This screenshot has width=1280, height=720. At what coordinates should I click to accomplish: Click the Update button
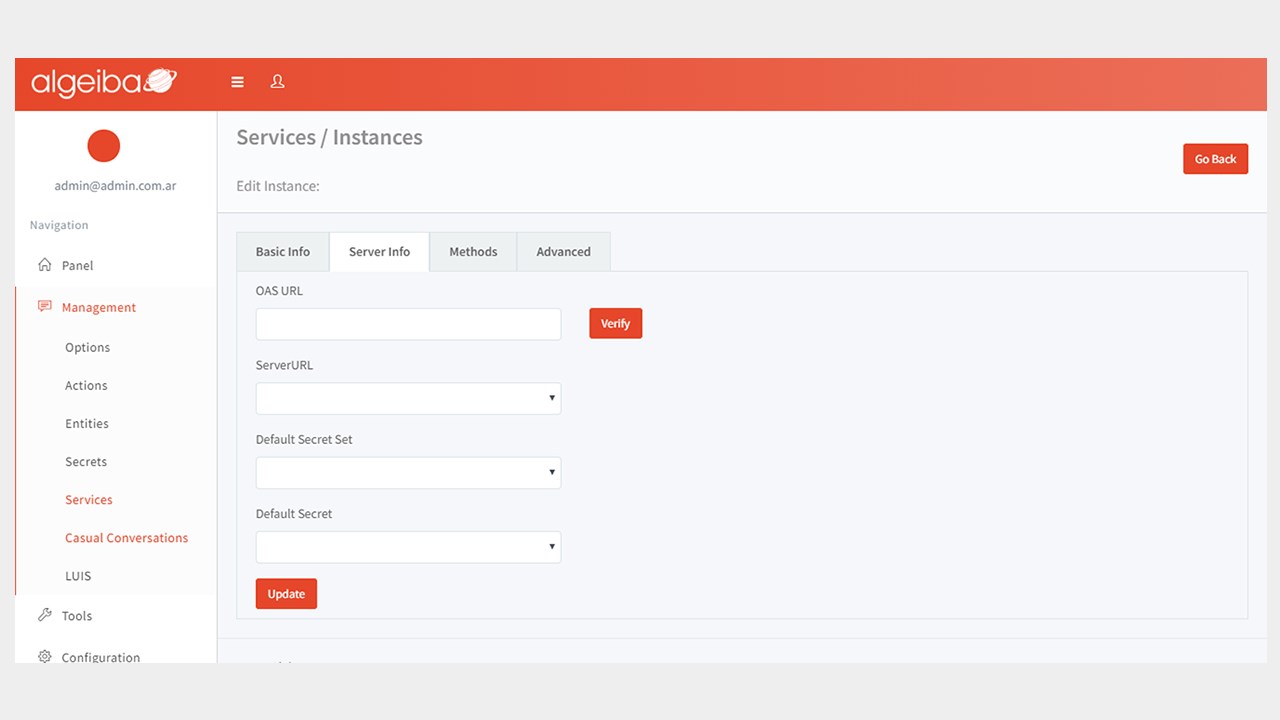[x=286, y=594]
